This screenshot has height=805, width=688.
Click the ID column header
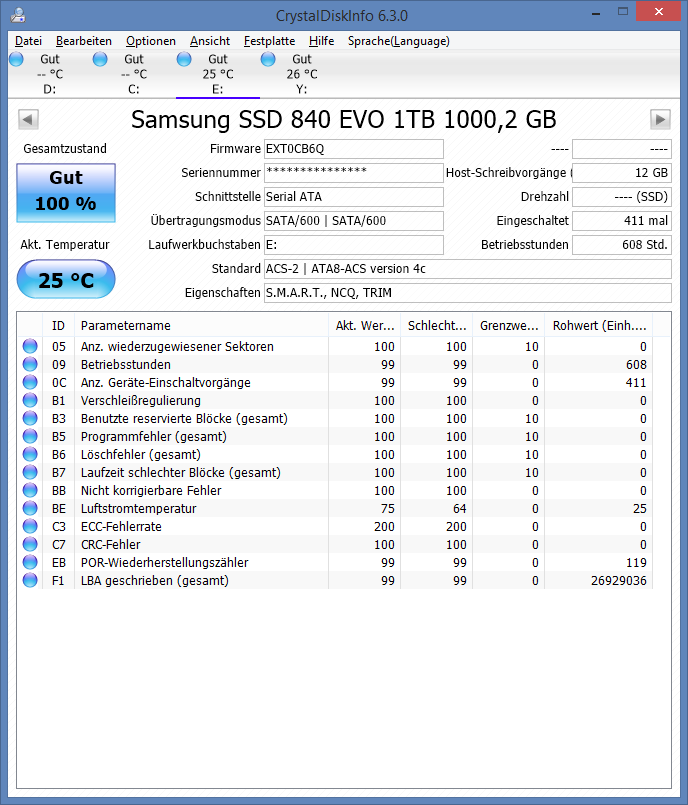click(59, 325)
